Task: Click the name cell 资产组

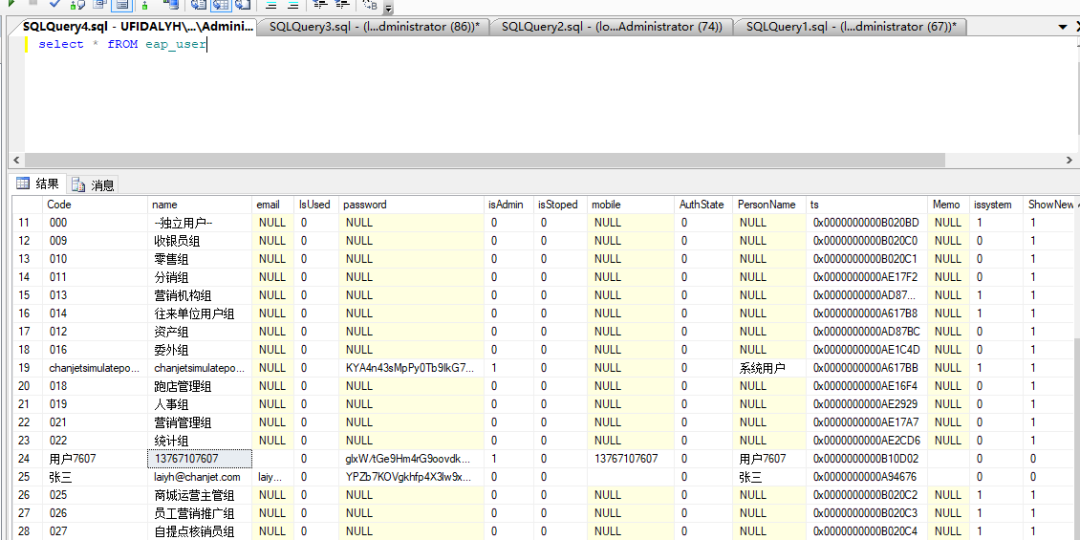Action: click(200, 331)
